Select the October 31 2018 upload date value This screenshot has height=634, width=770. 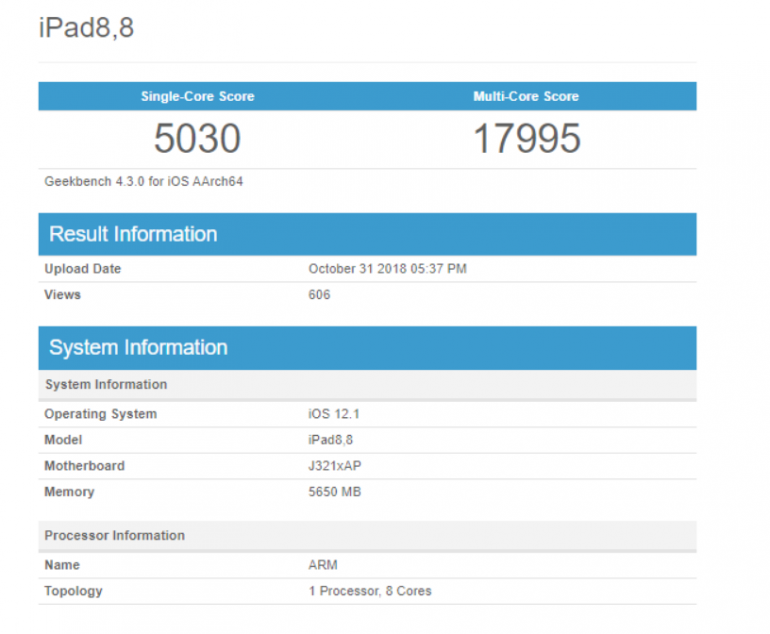[x=387, y=269]
